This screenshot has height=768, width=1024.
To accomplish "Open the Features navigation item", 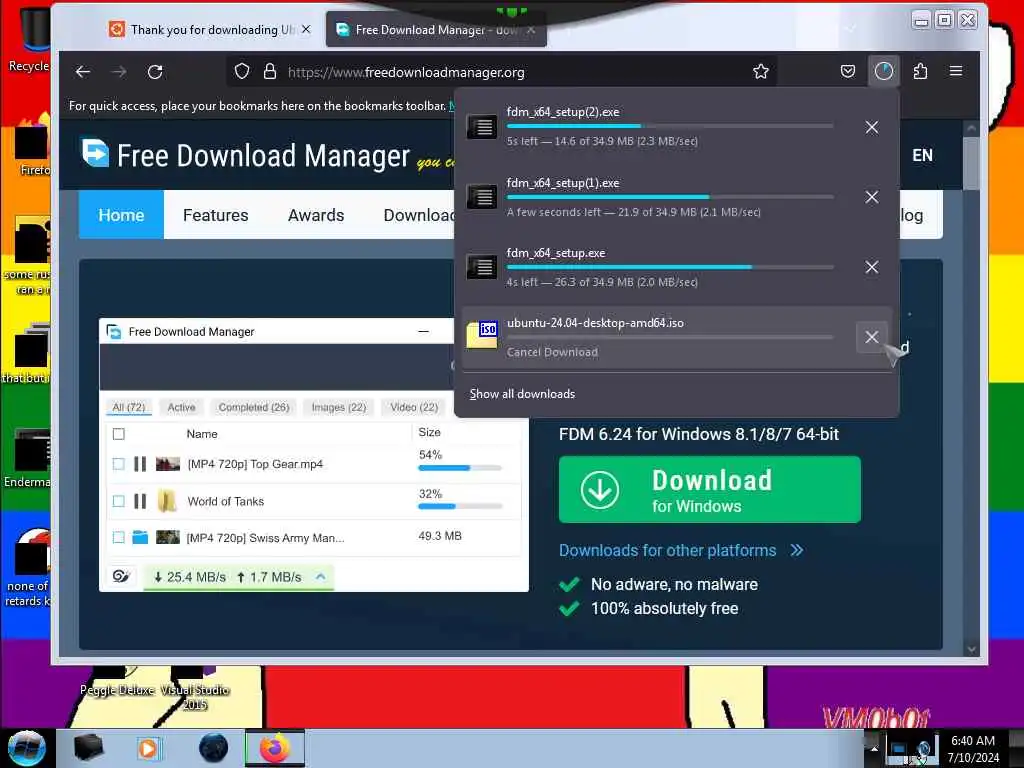I will click(x=216, y=215).
